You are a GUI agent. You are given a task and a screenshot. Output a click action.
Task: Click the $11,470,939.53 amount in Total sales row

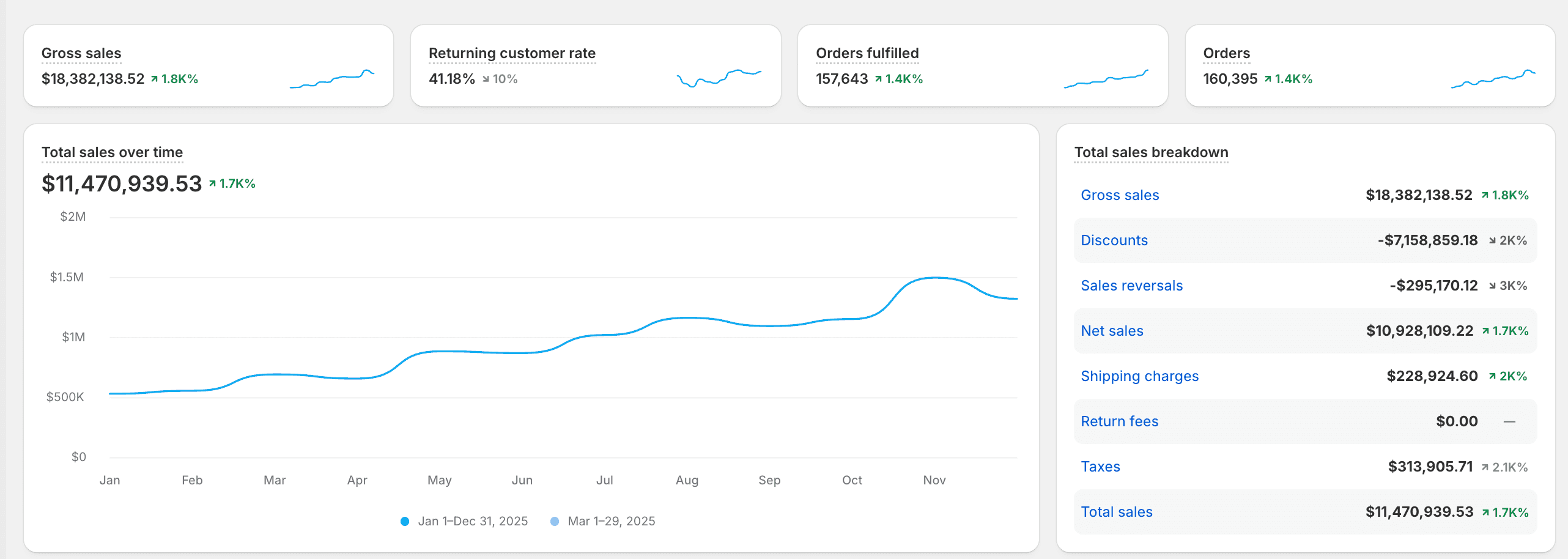1419,512
